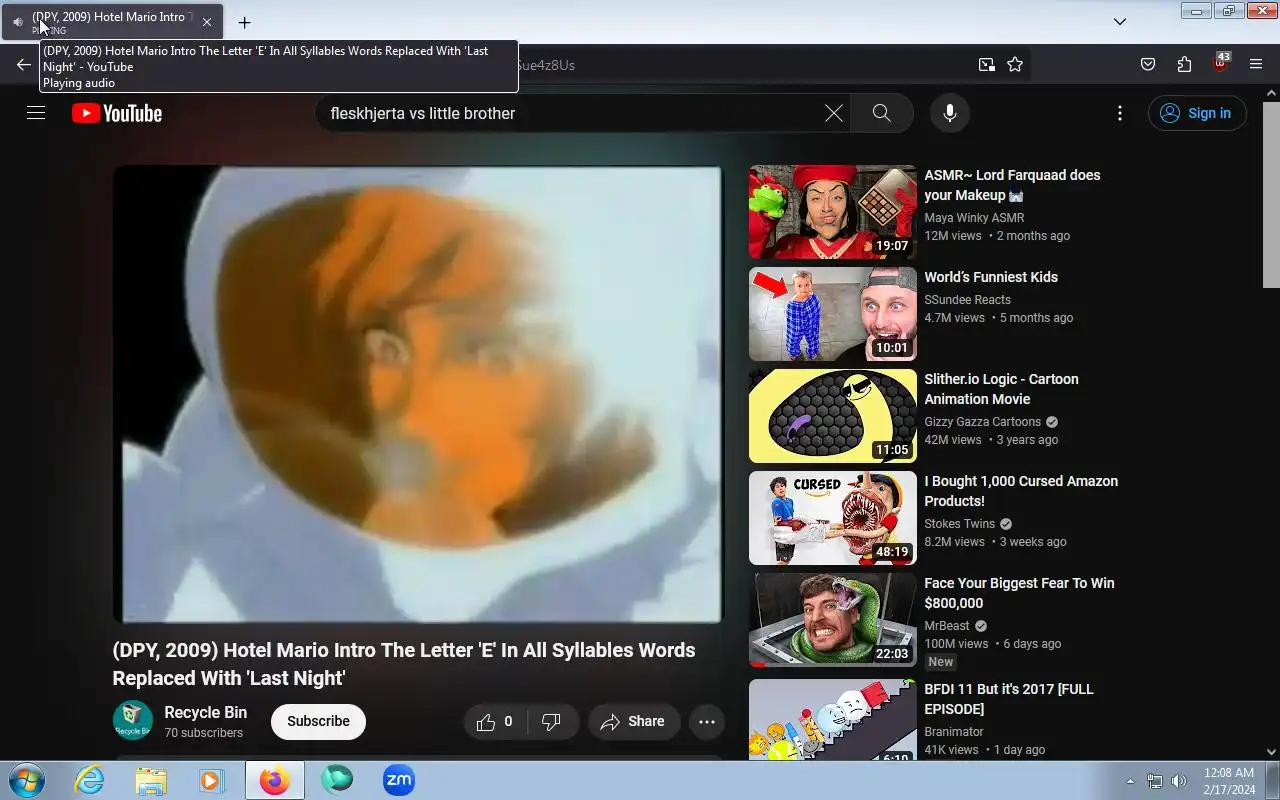Mute the tab via speaker icon
Viewport: 1280px width, 800px height.
tap(17, 22)
